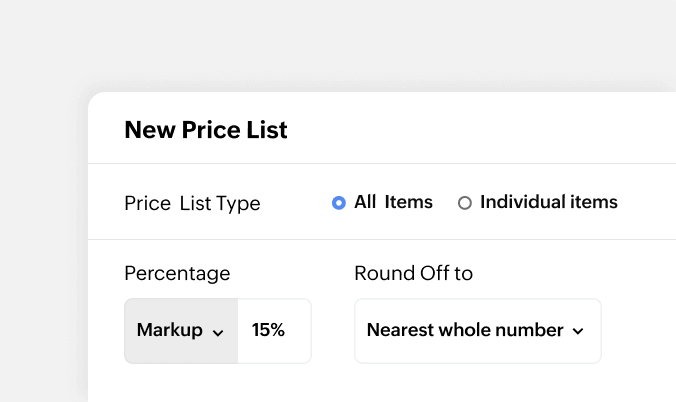Select the All Items radio button
The height and width of the screenshot is (402, 676).
pyautogui.click(x=339, y=203)
